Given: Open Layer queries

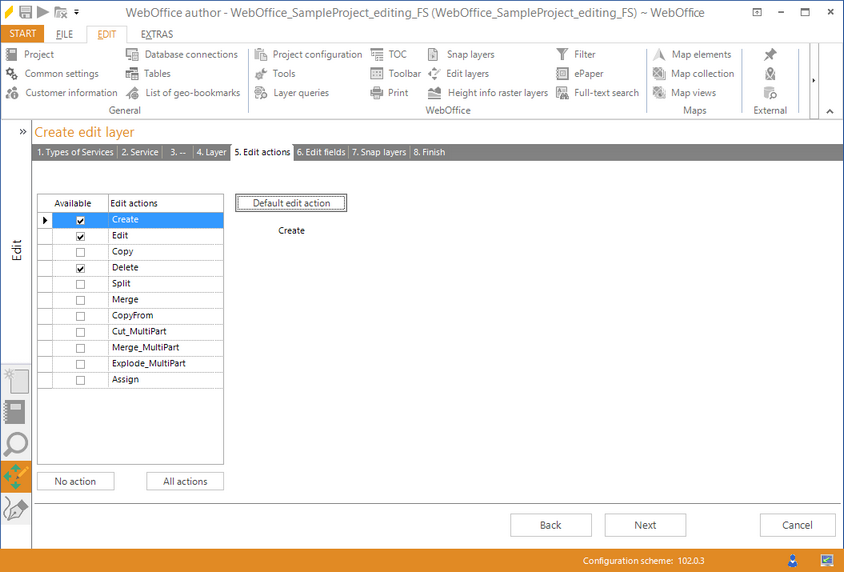Looking at the screenshot, I should 292,93.
